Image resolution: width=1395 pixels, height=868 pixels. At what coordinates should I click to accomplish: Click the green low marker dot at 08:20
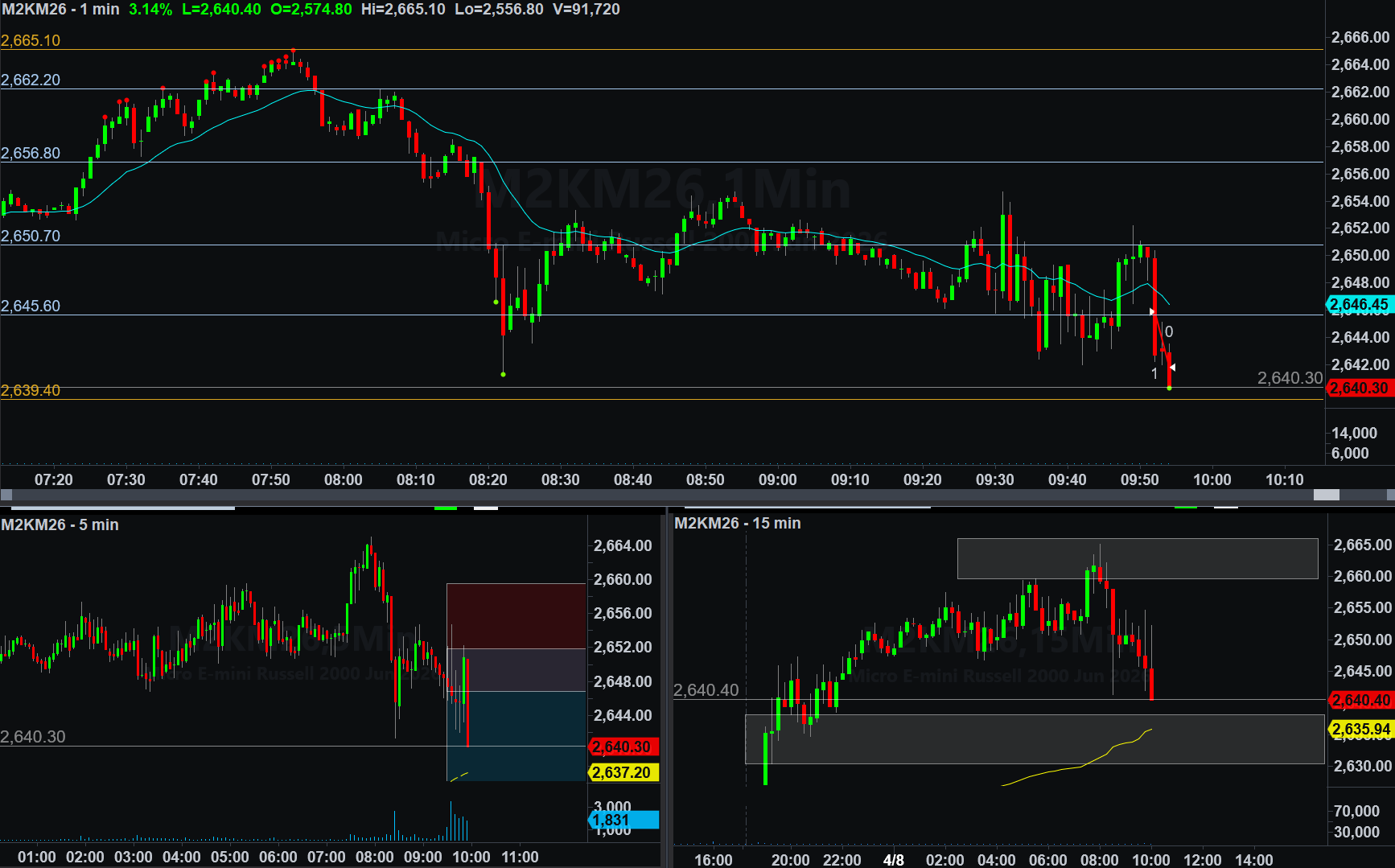(x=503, y=374)
